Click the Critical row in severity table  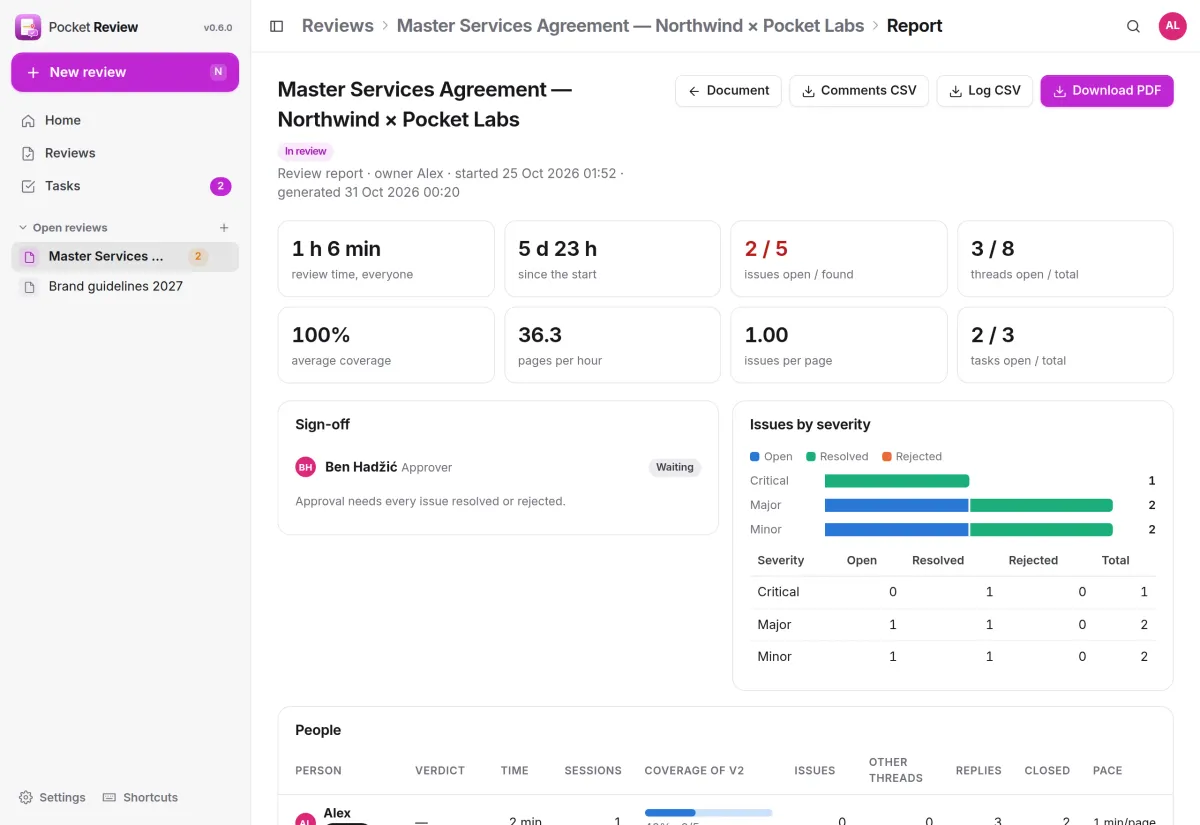point(953,592)
